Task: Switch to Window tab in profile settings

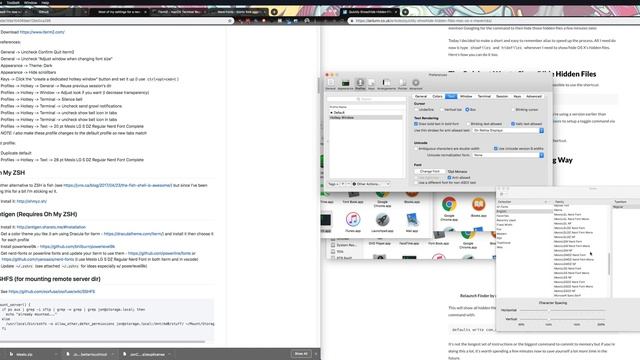Action: (x=466, y=96)
